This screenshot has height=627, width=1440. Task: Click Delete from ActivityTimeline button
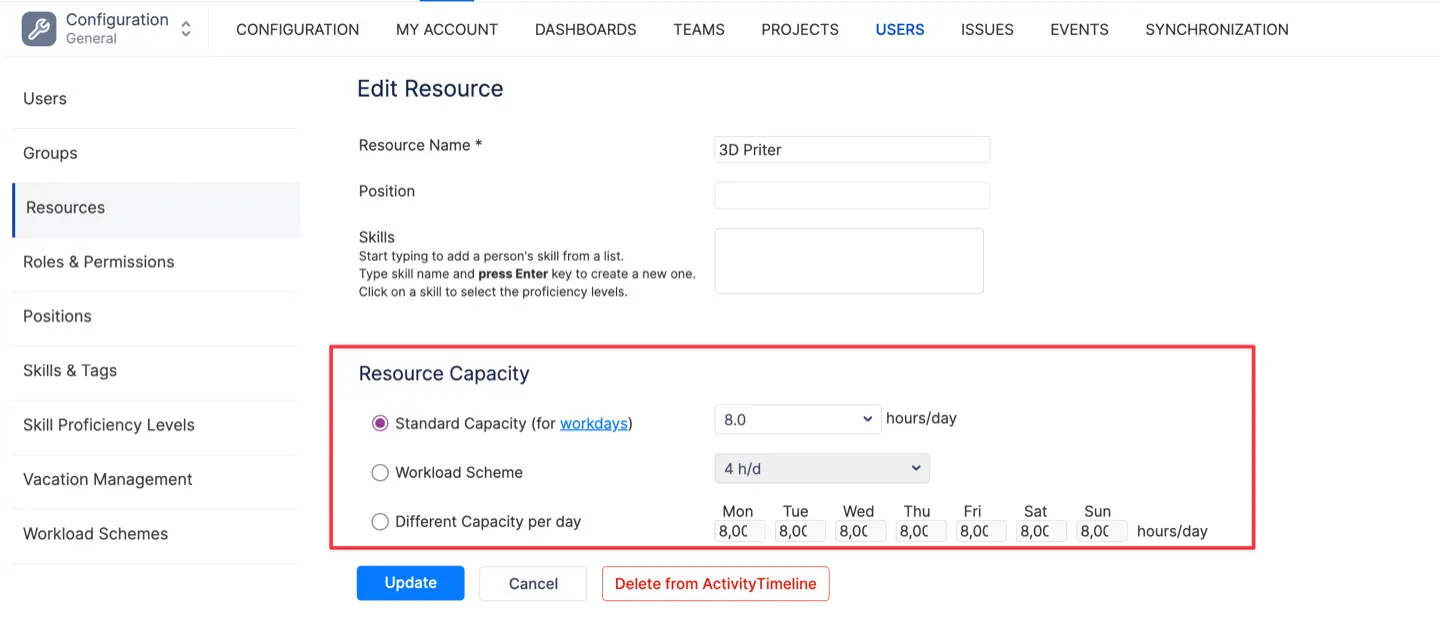pyautogui.click(x=715, y=584)
